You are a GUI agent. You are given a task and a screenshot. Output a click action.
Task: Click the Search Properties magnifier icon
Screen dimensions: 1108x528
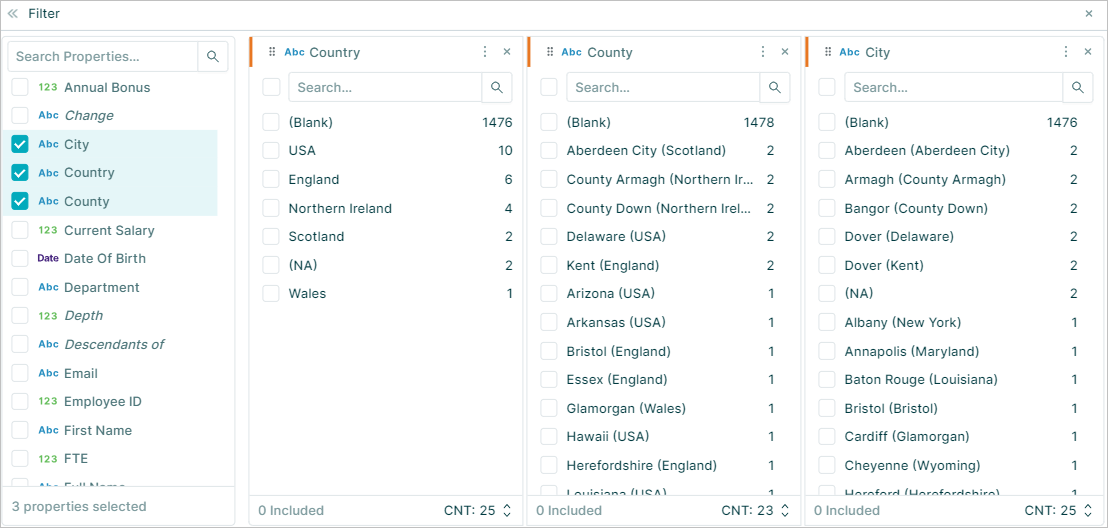pyautogui.click(x=213, y=57)
